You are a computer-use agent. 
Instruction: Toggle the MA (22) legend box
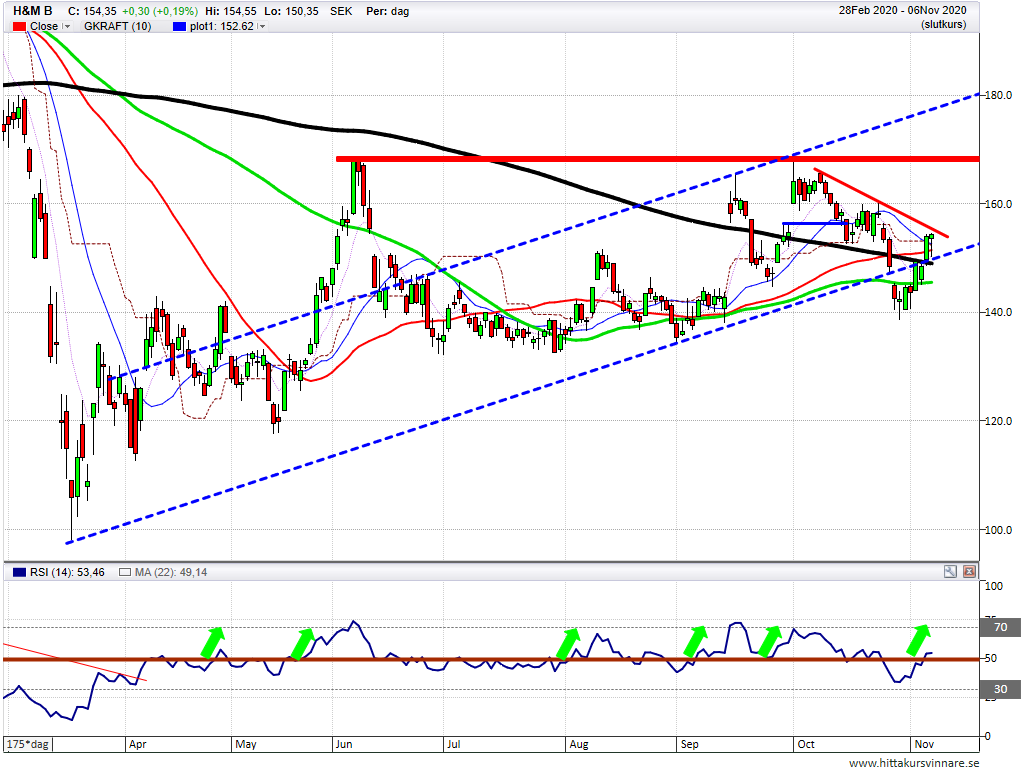click(x=125, y=572)
